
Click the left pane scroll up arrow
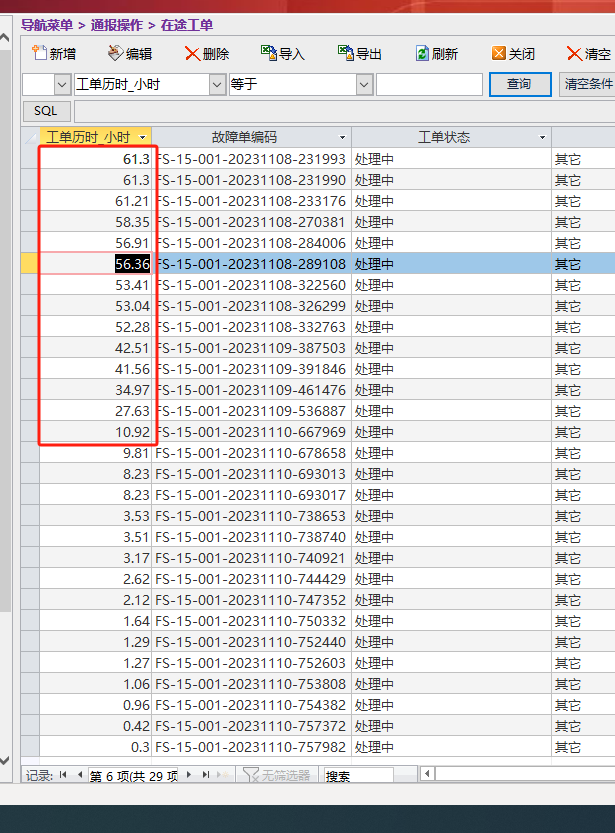pyautogui.click(x=5, y=38)
